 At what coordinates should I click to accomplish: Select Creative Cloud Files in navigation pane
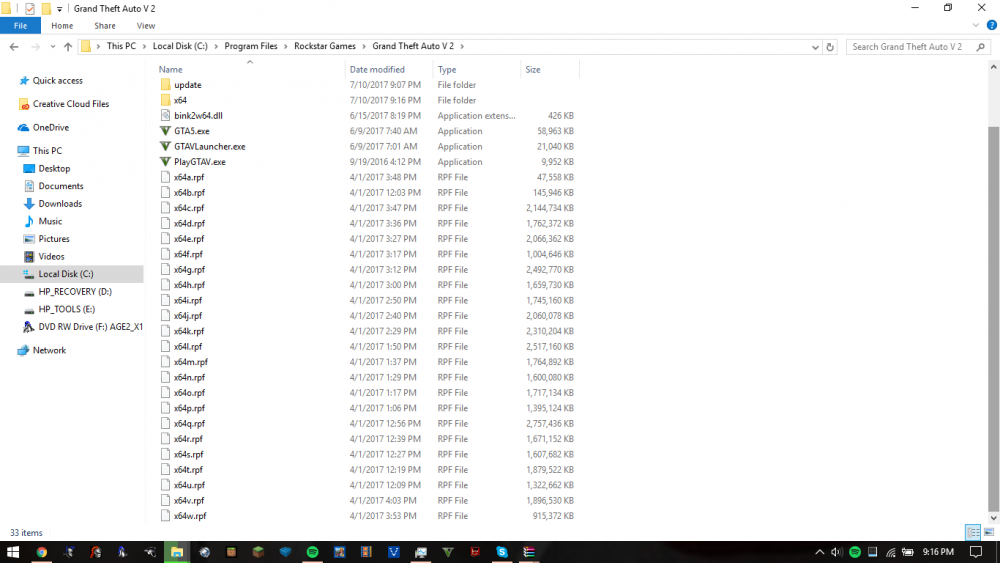[71, 104]
